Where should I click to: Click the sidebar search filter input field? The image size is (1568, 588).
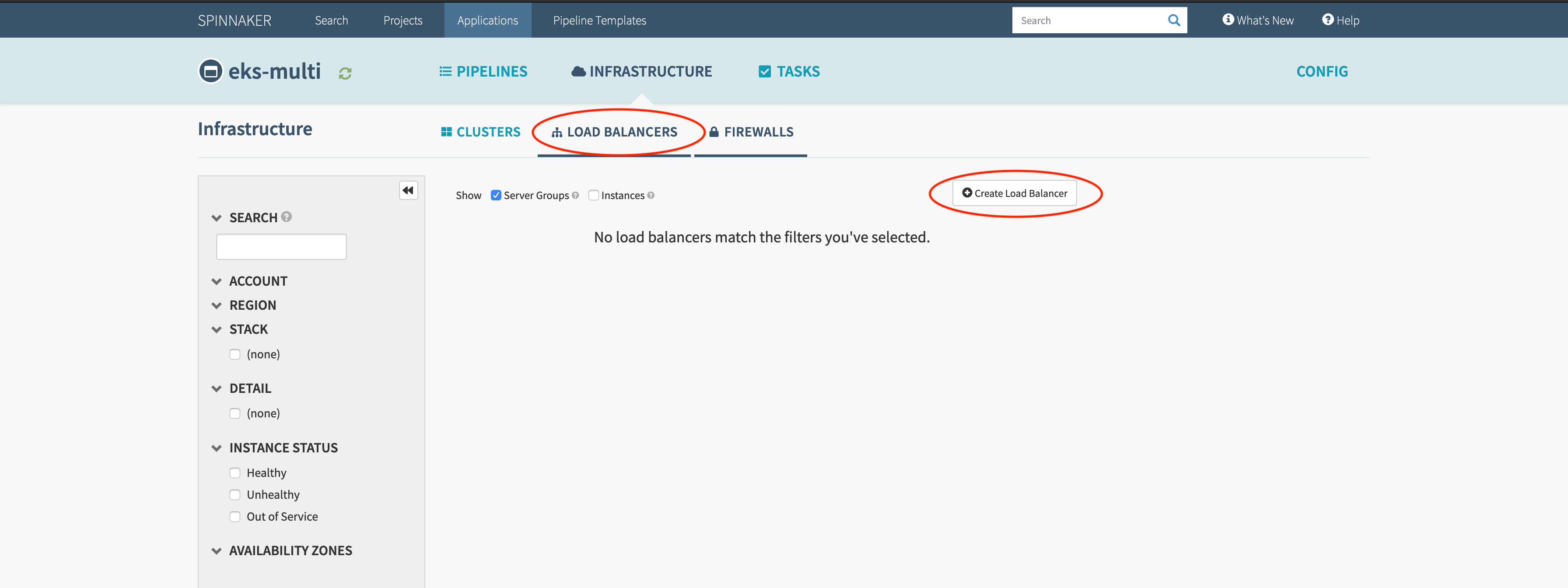tap(281, 247)
